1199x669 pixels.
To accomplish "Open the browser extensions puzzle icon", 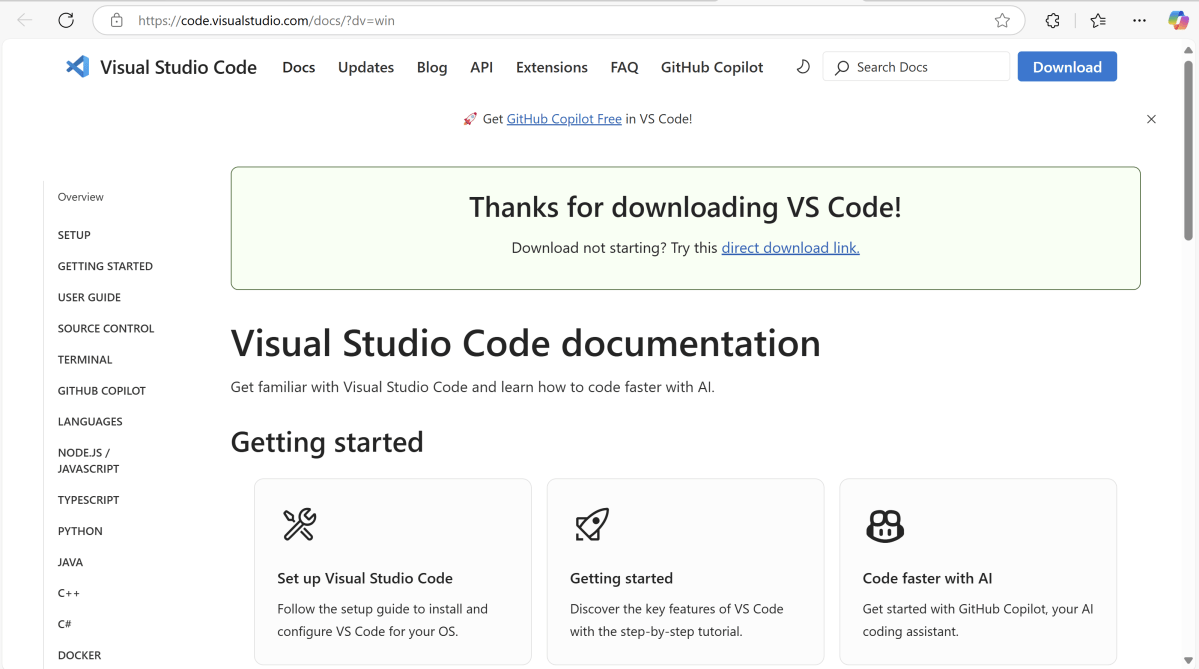I will [1052, 20].
